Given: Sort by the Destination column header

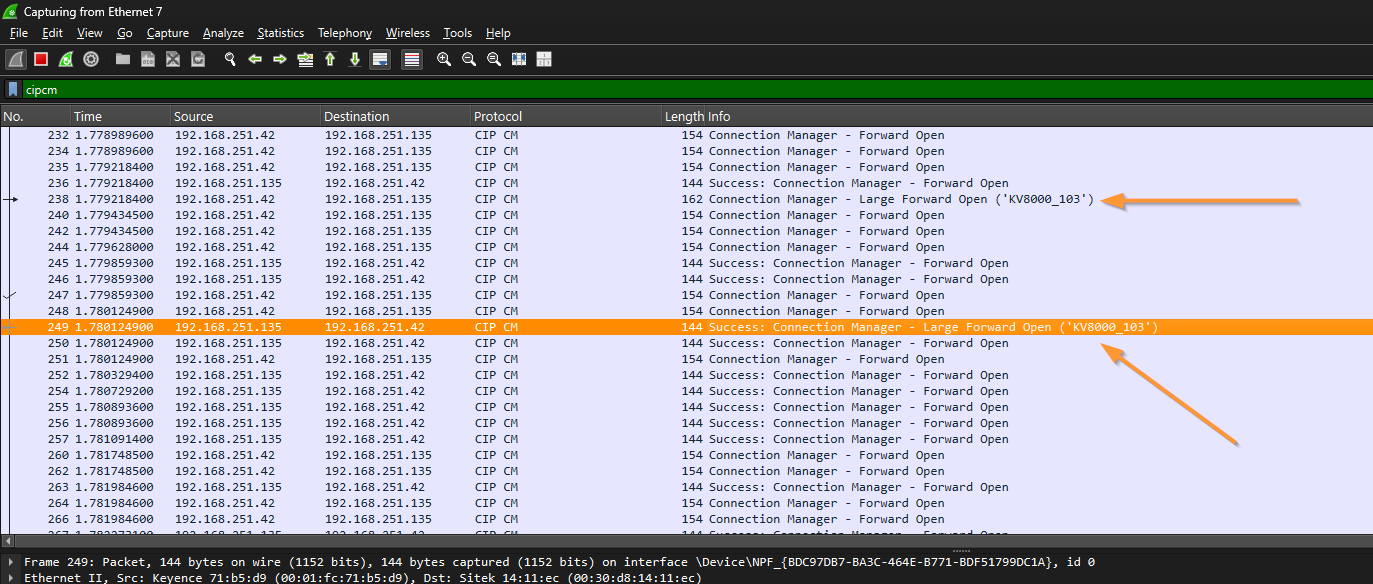Looking at the screenshot, I should 395,116.
